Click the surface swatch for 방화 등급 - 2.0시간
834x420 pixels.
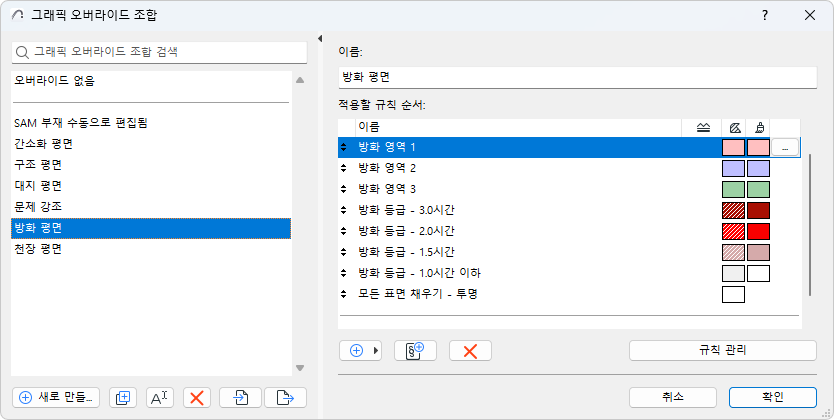pyautogui.click(x=758, y=231)
